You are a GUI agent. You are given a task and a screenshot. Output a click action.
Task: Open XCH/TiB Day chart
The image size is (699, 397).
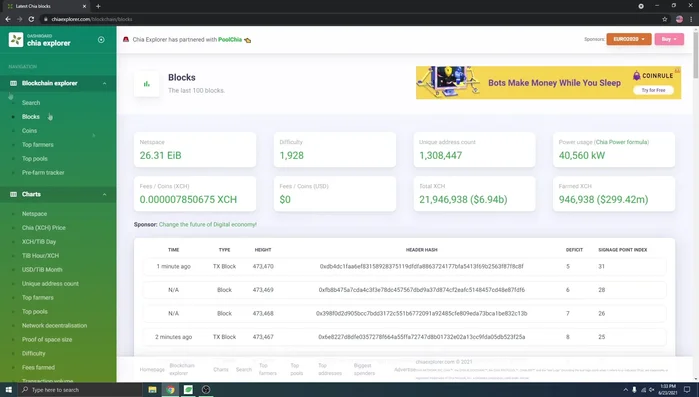coord(39,241)
